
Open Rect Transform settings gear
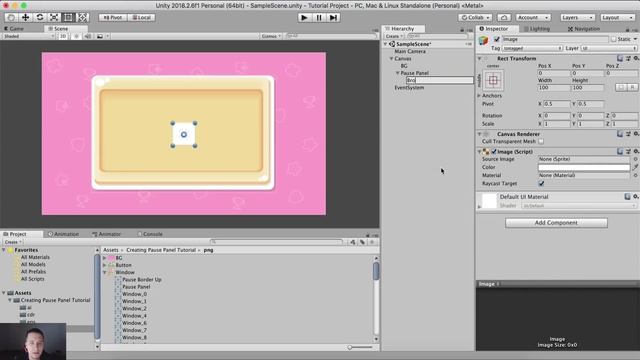tap(636, 59)
